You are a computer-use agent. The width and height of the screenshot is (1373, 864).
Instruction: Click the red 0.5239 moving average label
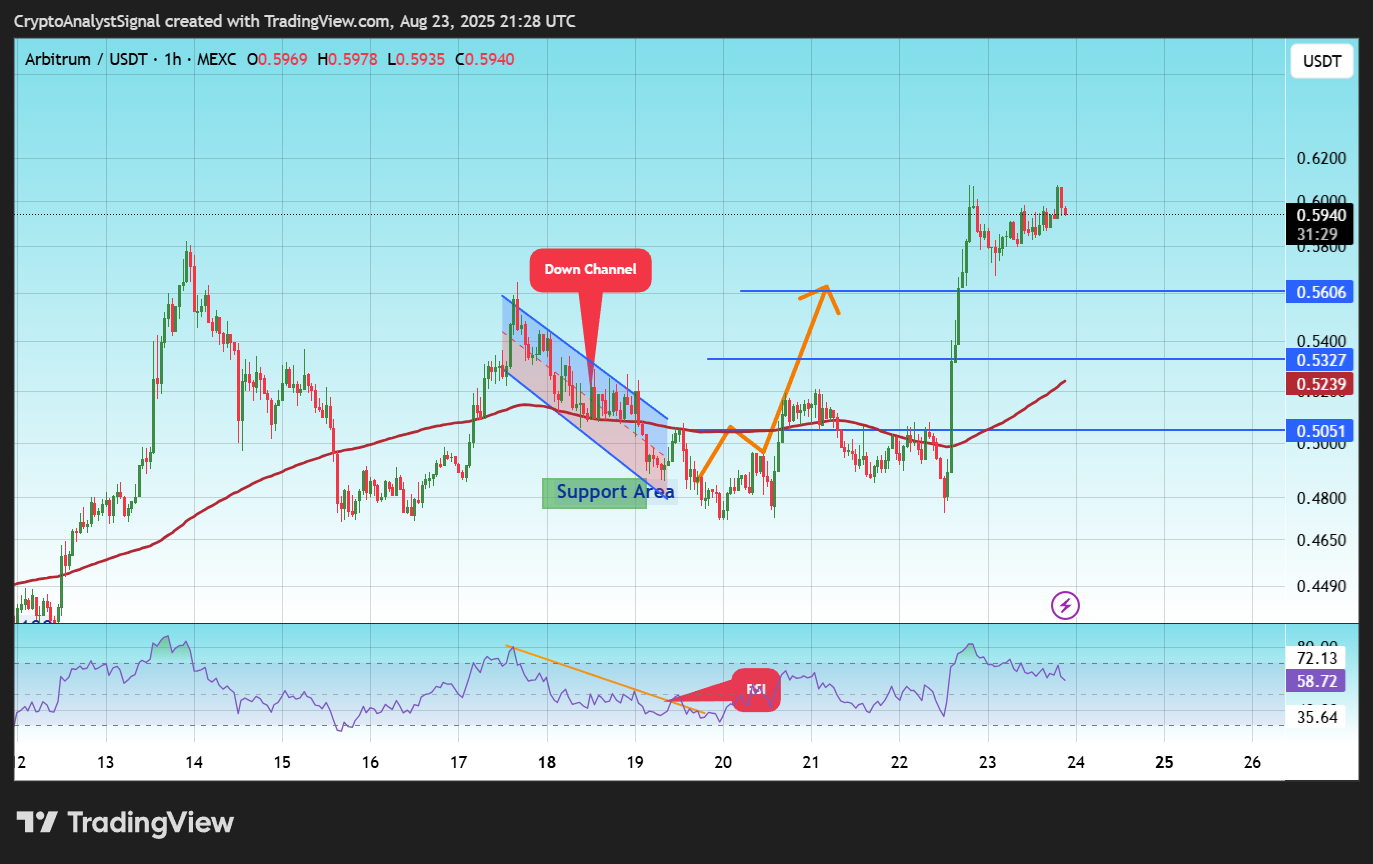(x=1320, y=384)
